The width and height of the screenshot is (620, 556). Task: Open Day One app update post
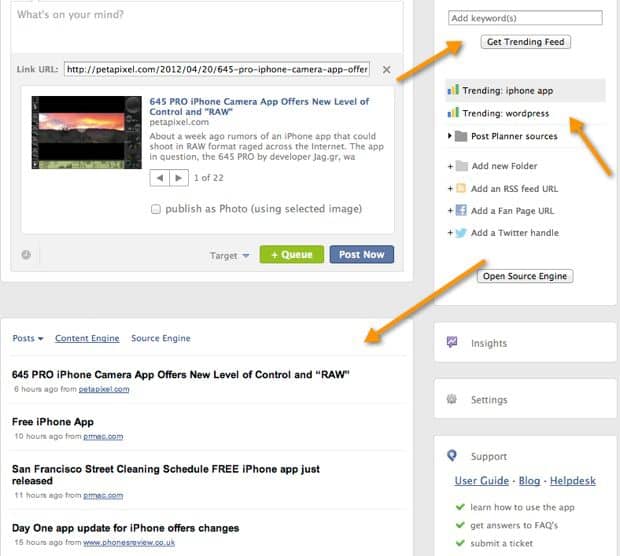125,528
